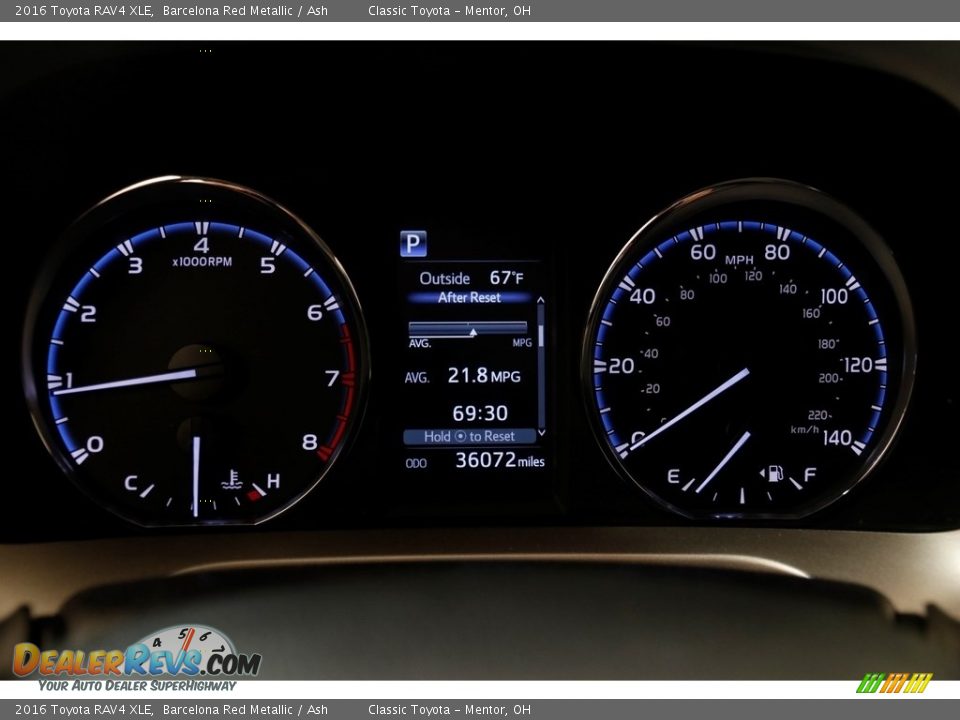
Task: Click the MPH label on the speedometer
Action: pyautogui.click(x=739, y=260)
